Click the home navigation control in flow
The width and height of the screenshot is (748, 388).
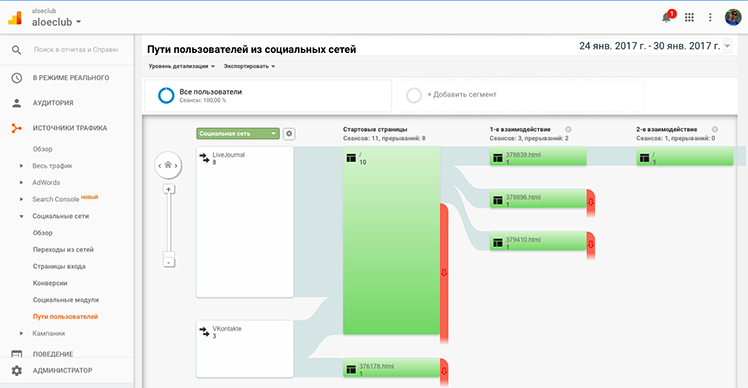168,166
